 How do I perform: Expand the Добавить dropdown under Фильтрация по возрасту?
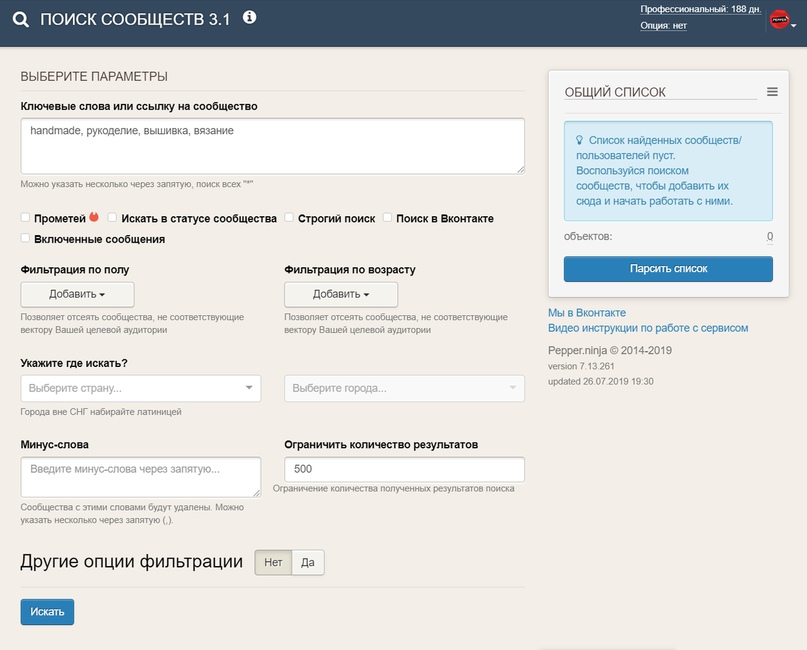[x=341, y=294]
